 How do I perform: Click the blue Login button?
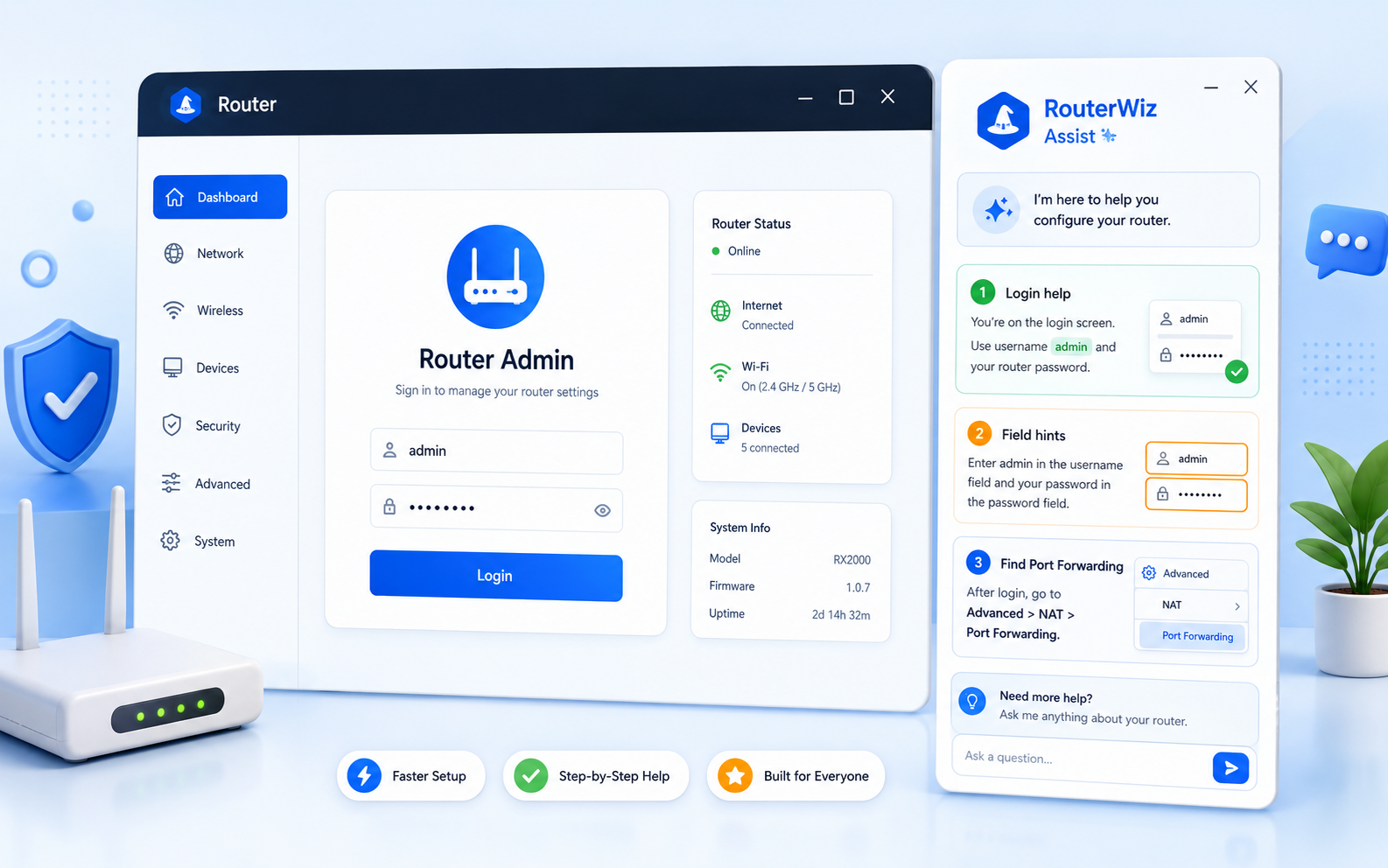point(496,576)
